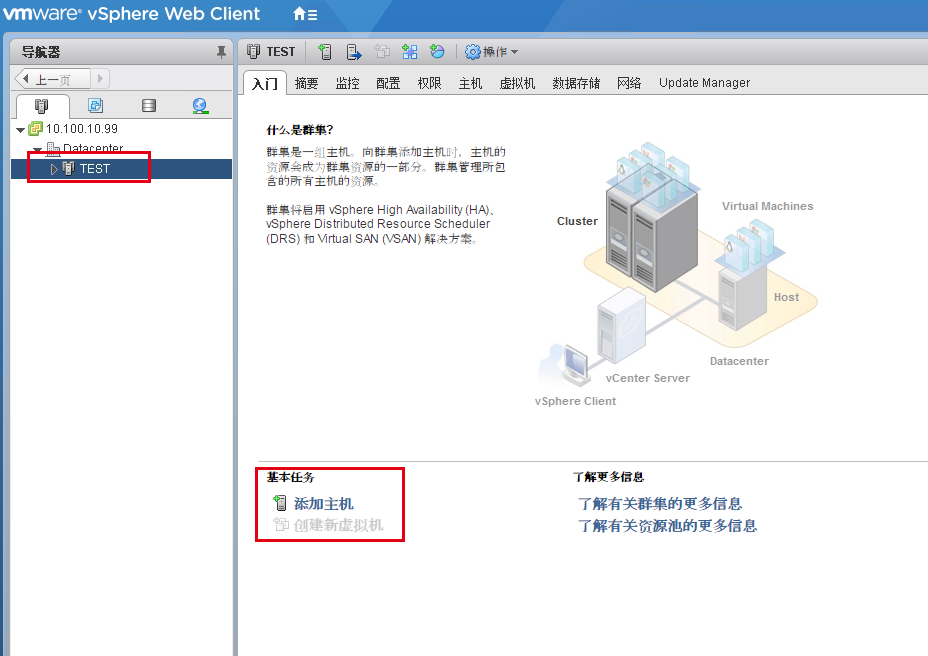Viewport: 928px width, 656px height.
Task: Click the 基本任务 heading text
Action: [291, 477]
